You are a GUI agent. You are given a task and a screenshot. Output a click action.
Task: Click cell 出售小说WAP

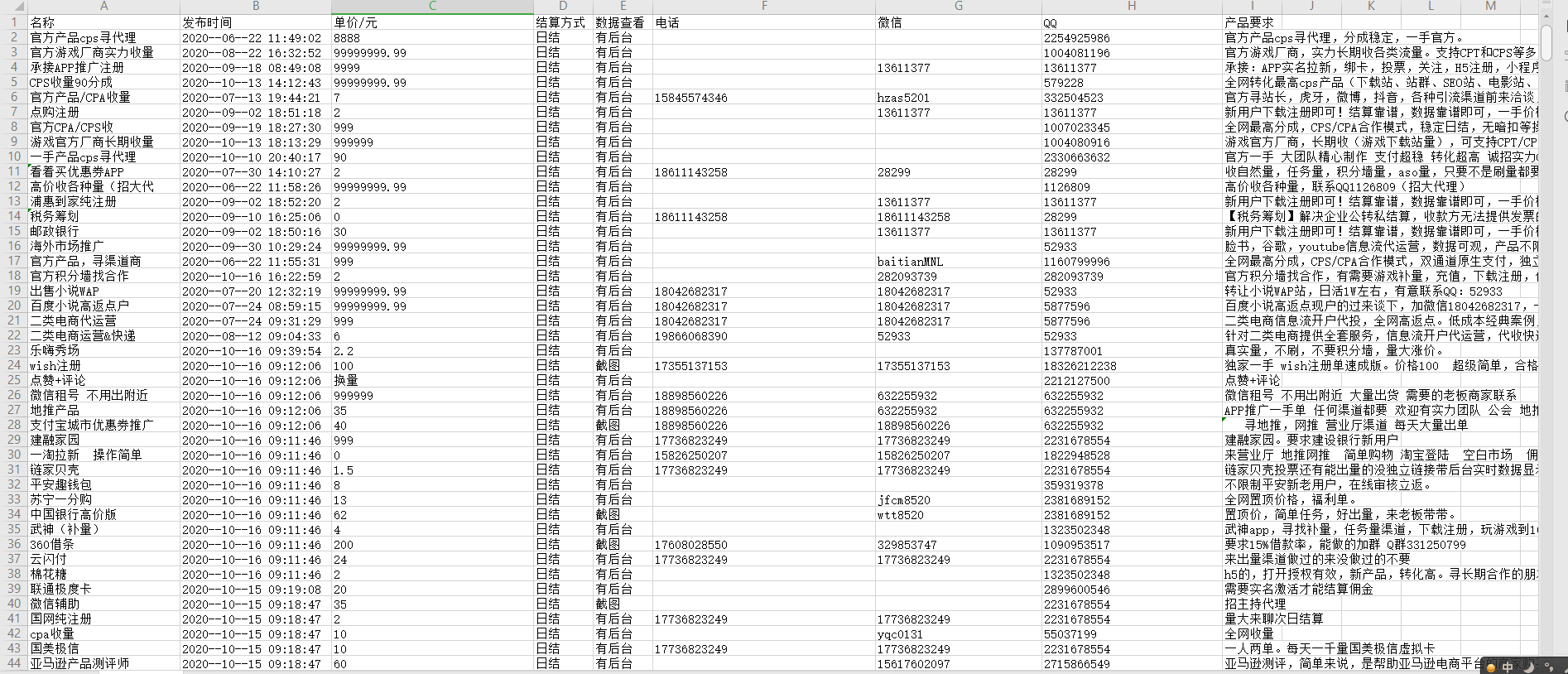pos(103,291)
